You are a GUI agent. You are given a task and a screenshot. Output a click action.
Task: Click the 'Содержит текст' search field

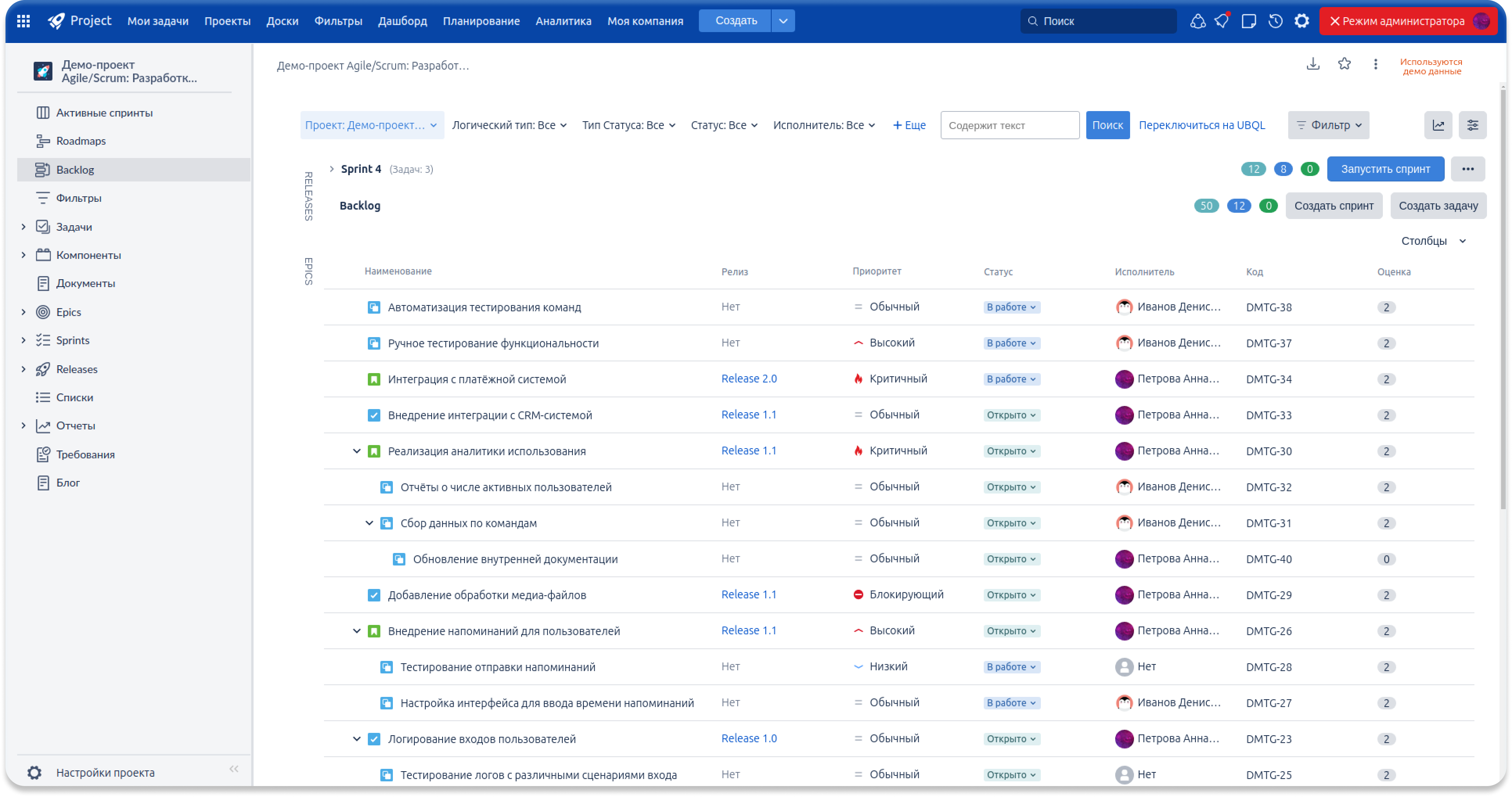[x=1009, y=125]
